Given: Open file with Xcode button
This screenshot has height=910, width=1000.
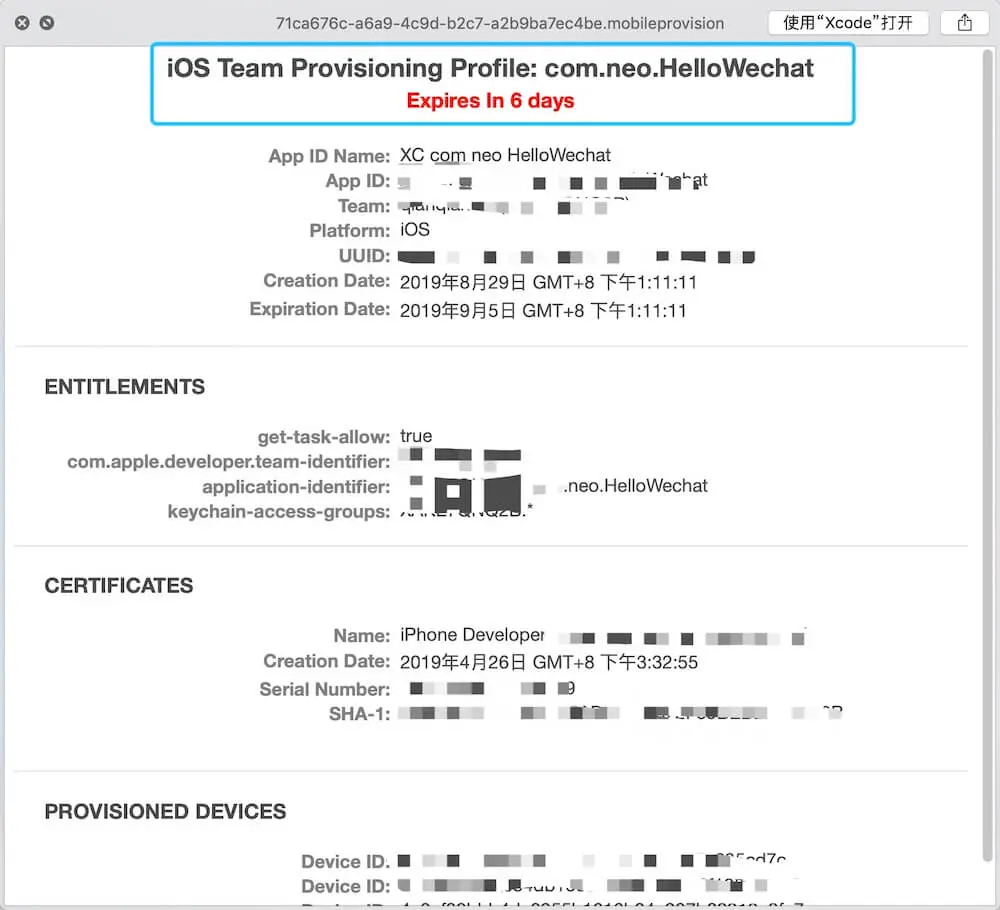Looking at the screenshot, I should pos(848,23).
